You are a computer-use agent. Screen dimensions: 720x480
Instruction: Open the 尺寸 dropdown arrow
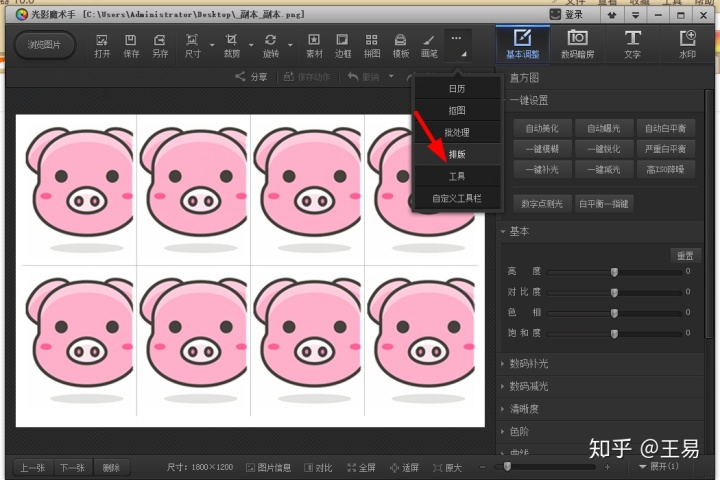(212, 45)
